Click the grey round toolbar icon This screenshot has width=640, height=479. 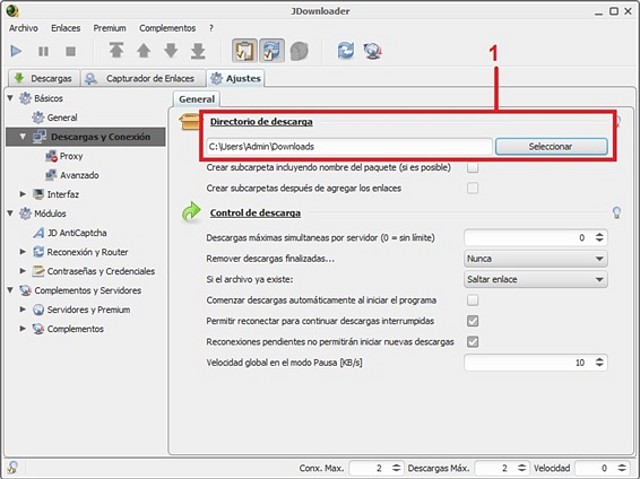pos(299,51)
